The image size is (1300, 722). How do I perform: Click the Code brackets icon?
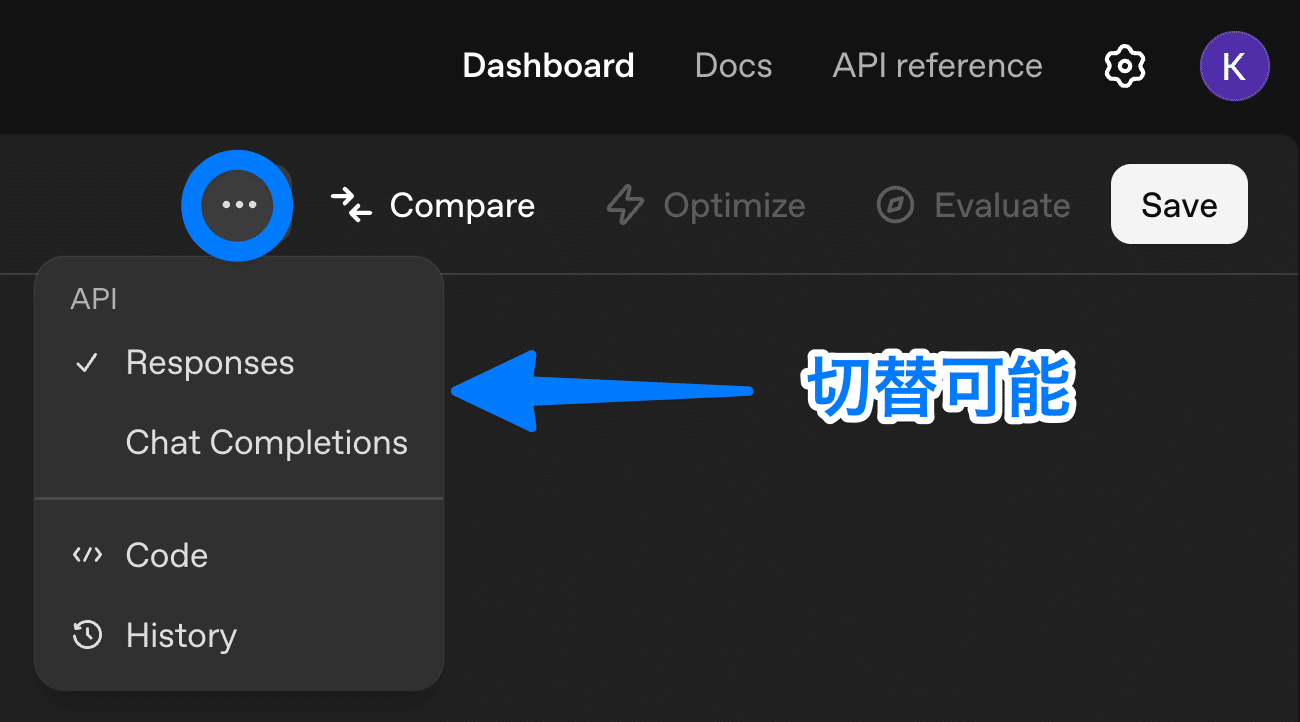88,555
